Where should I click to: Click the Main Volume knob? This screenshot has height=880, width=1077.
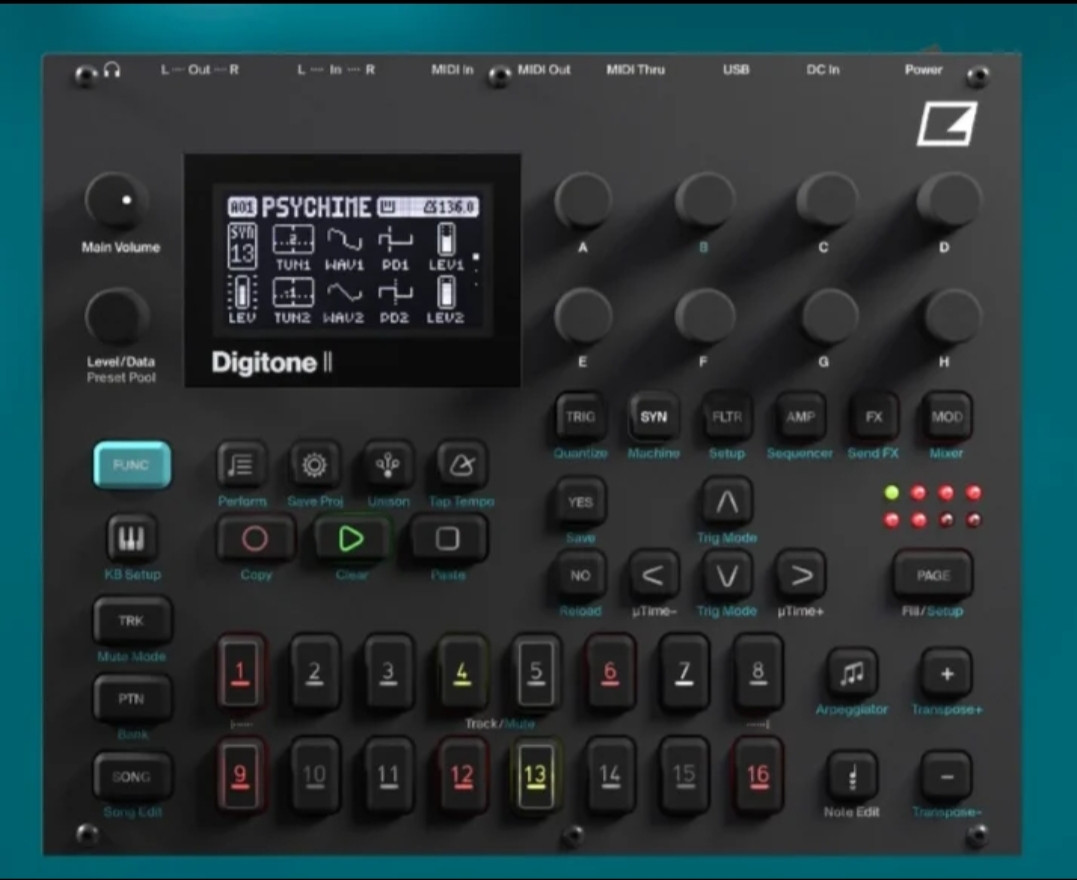[117, 203]
